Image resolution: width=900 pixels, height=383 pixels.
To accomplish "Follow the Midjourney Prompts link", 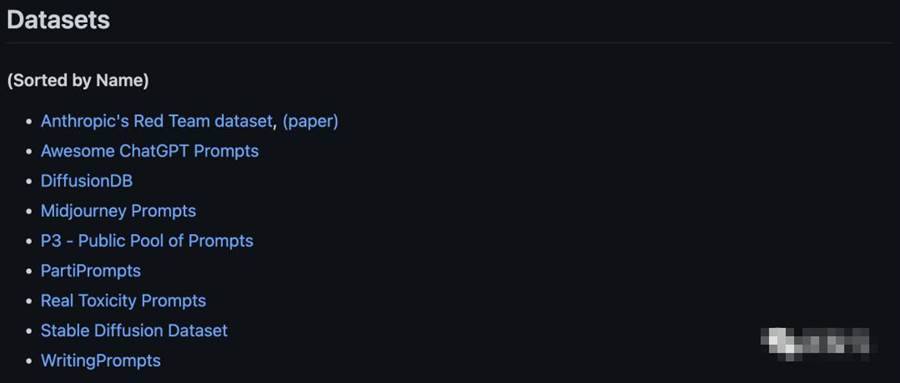I will 118,211.
